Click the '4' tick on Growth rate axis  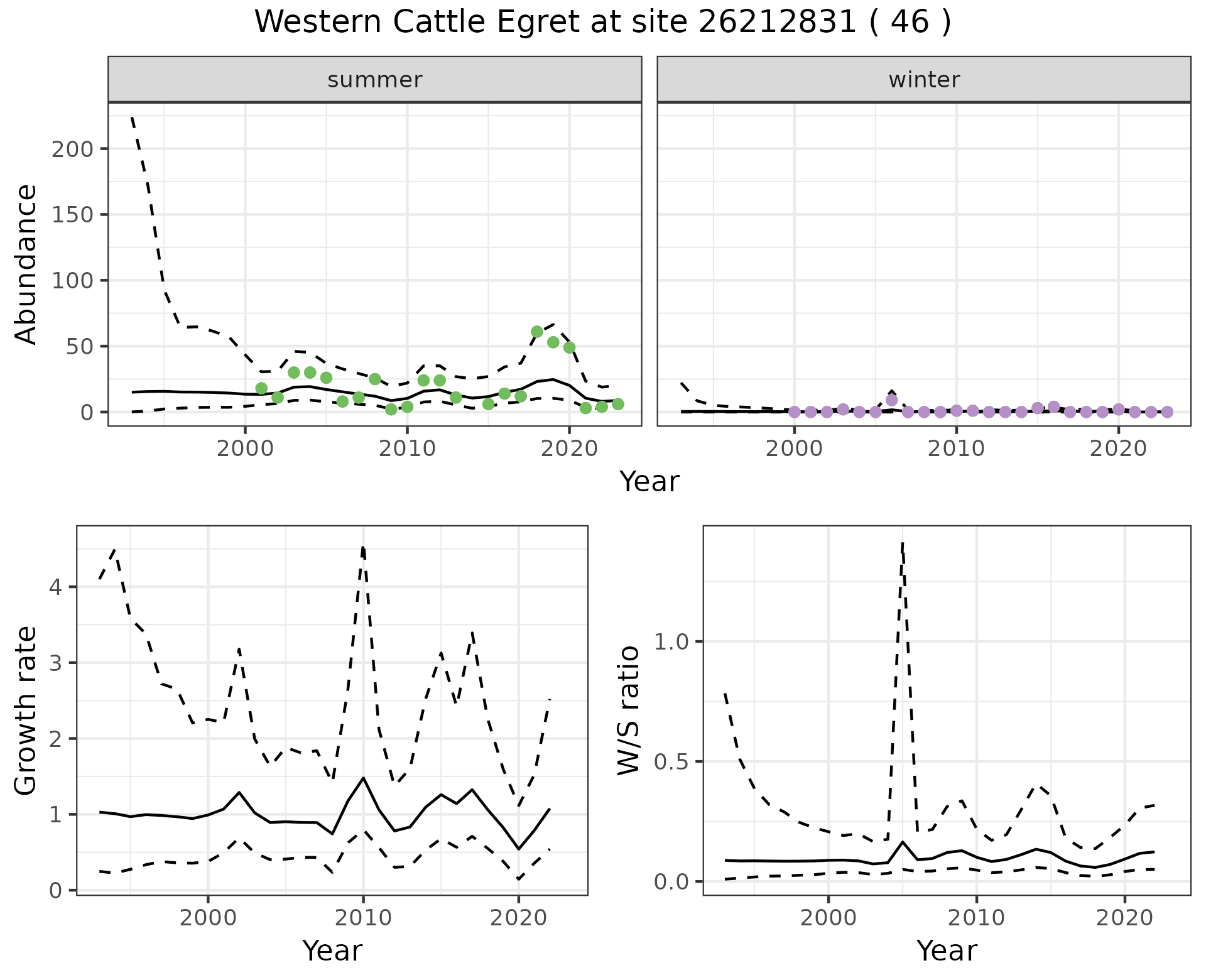[55, 588]
